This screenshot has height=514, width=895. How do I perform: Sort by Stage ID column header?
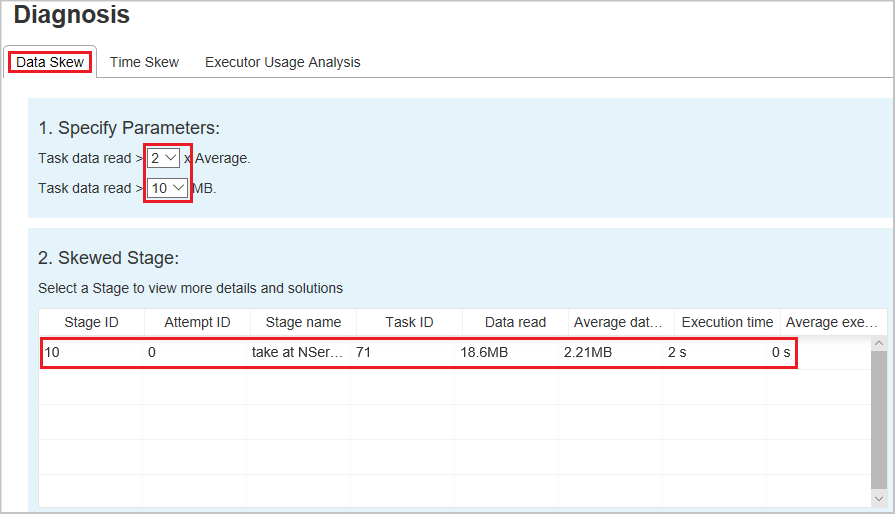(x=91, y=322)
